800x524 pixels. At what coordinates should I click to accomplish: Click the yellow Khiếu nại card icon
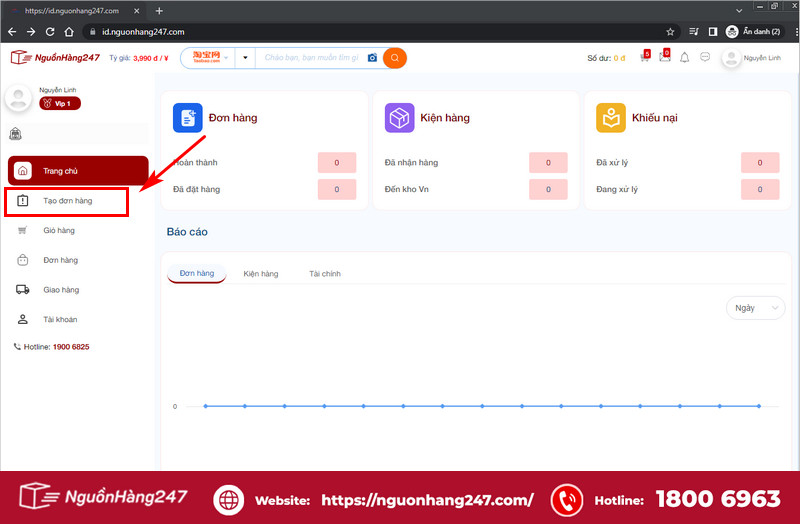(x=611, y=118)
